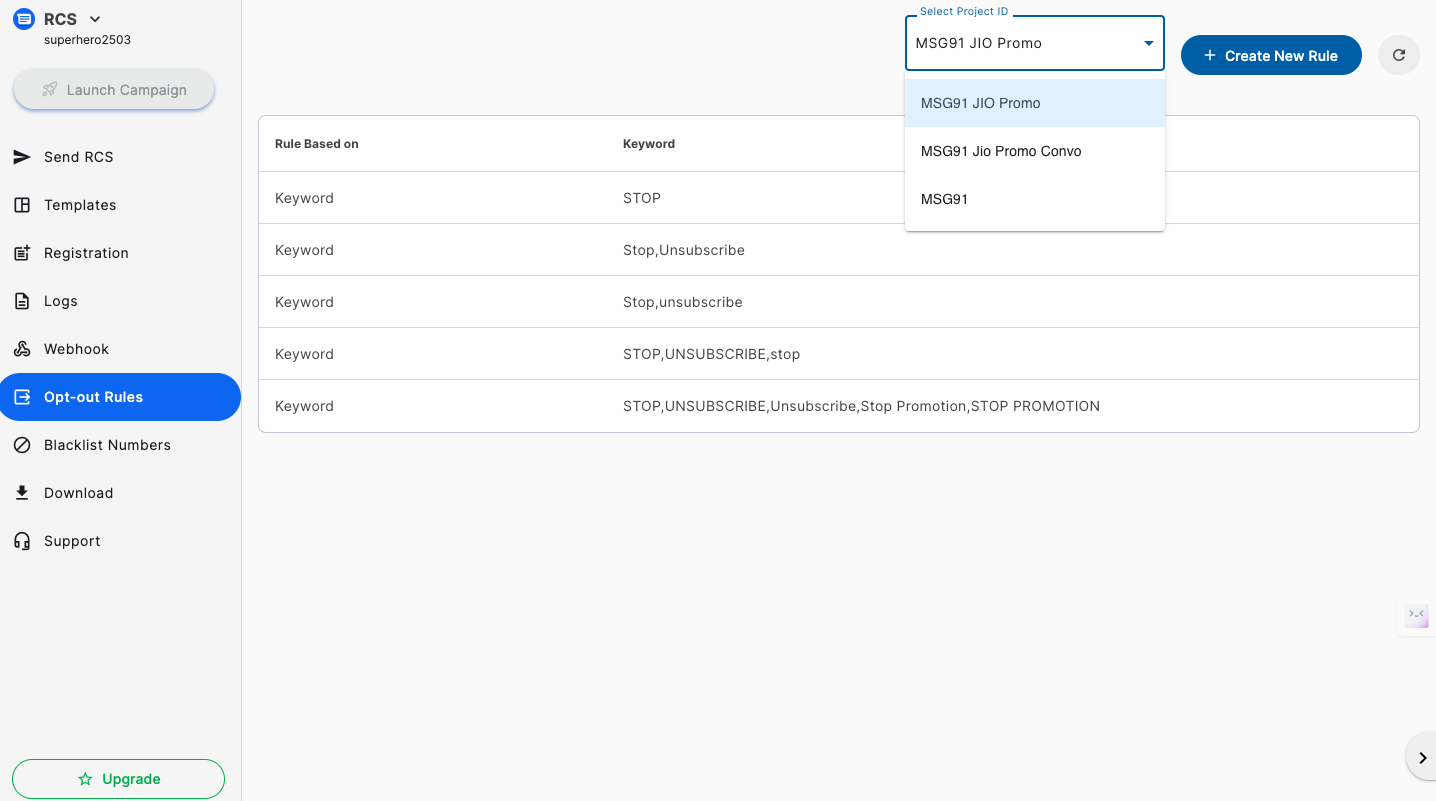Click the star icon on Upgrade

coord(85,779)
